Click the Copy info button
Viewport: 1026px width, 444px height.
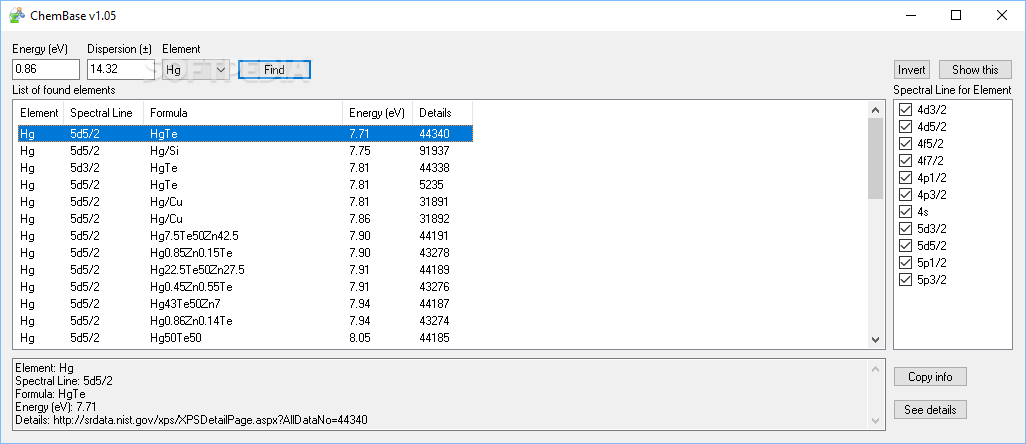click(x=930, y=377)
